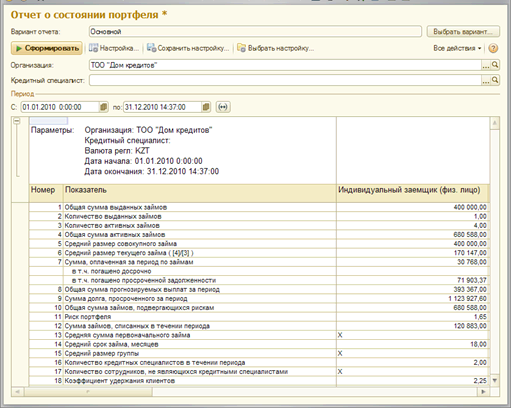
Task: Open Выбрать настройку folder icon
Action: pyautogui.click(x=242, y=48)
